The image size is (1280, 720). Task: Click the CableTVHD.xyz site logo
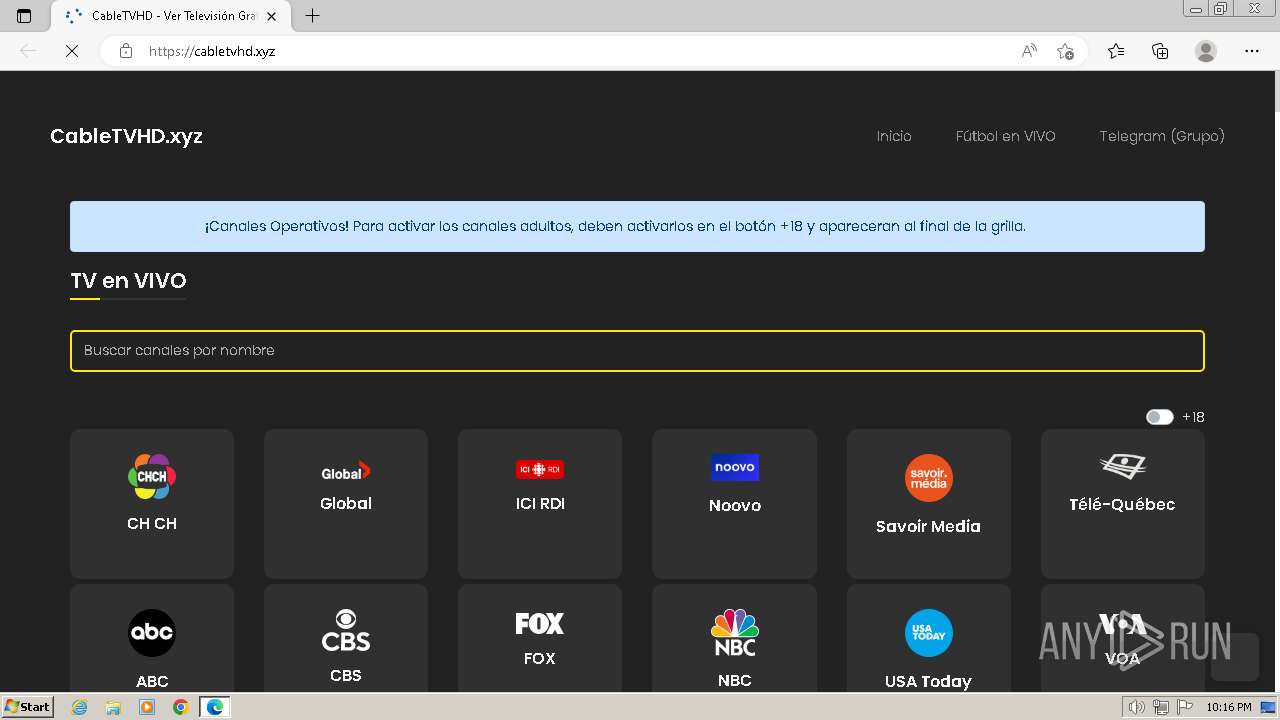pyautogui.click(x=126, y=136)
